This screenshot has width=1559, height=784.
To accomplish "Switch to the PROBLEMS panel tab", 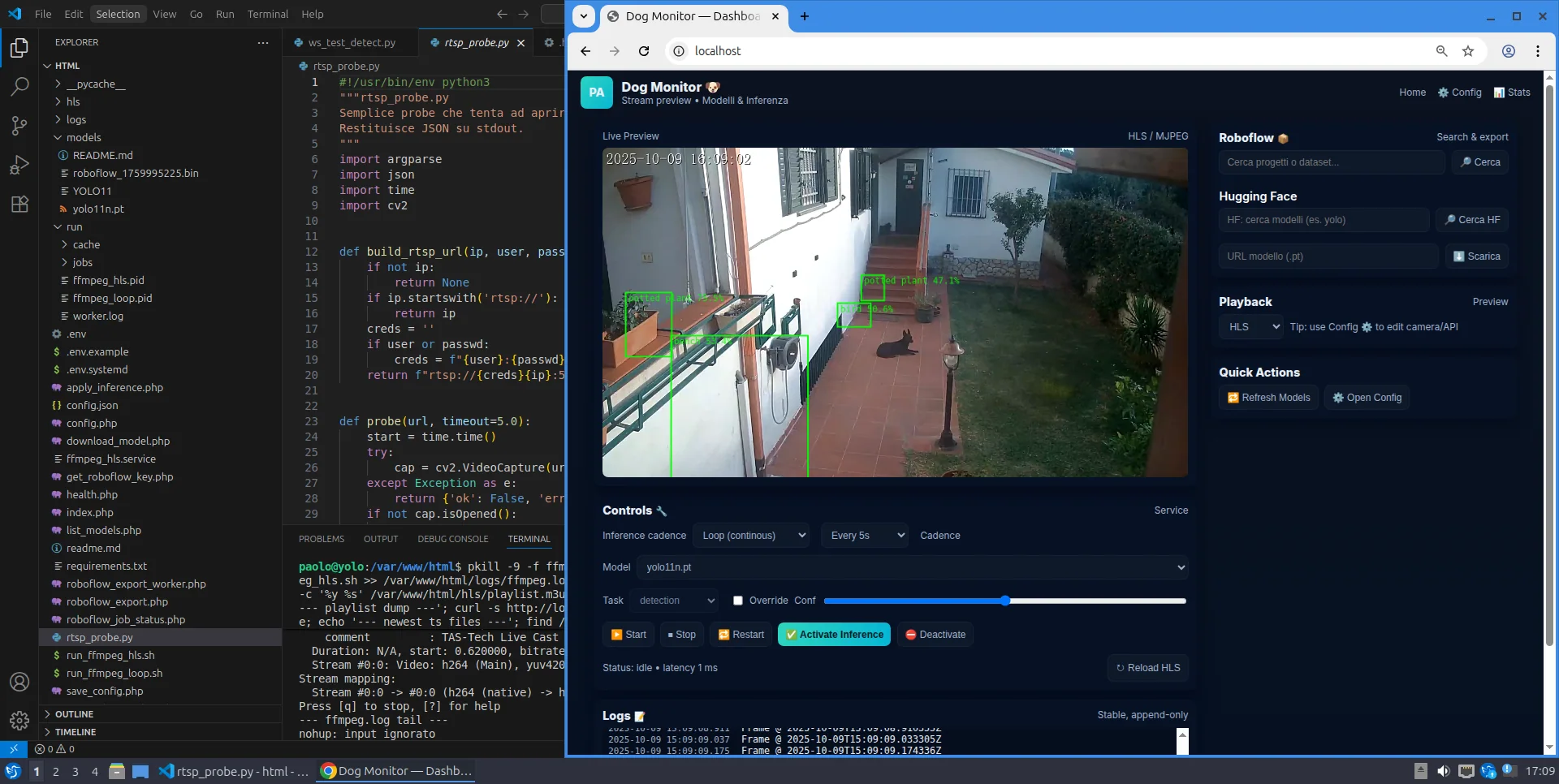I will coord(322,539).
